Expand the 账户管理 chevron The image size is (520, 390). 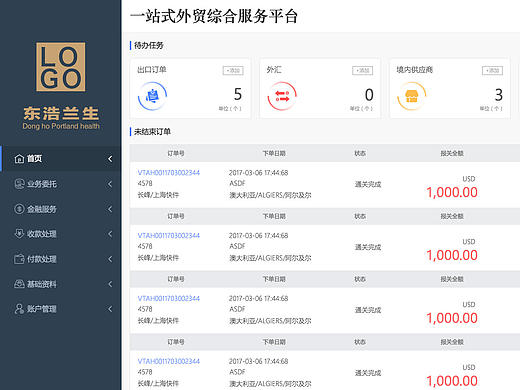click(x=110, y=309)
